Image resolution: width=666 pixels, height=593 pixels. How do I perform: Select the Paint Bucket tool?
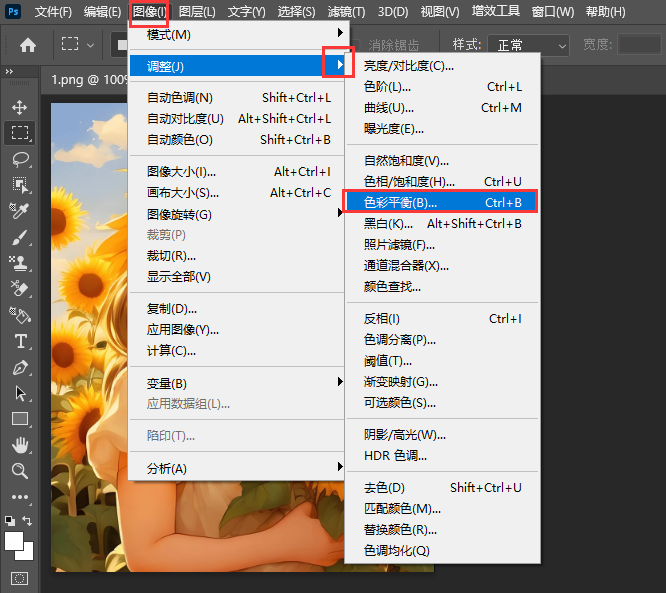20,315
